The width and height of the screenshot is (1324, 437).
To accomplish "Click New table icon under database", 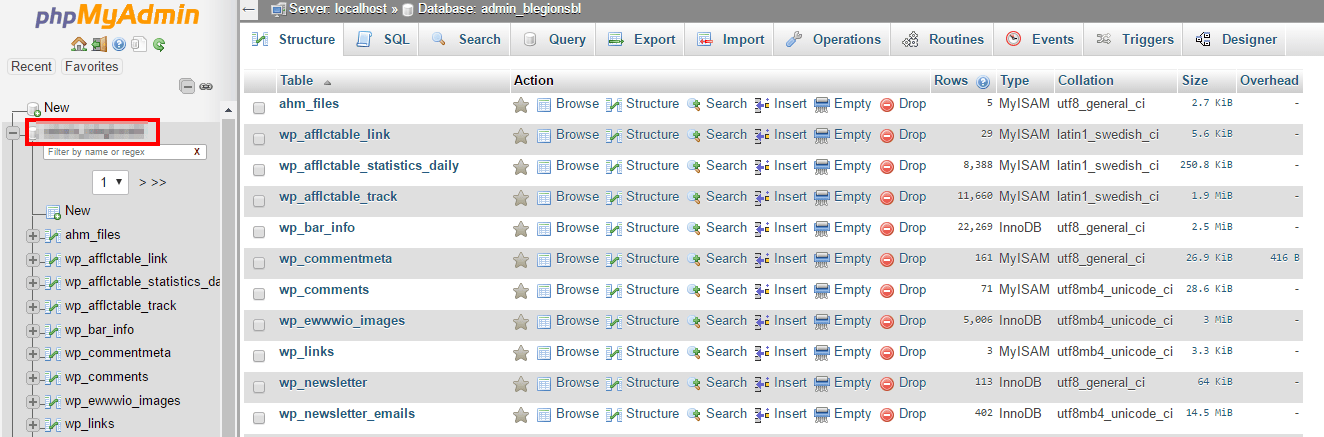I will (54, 211).
